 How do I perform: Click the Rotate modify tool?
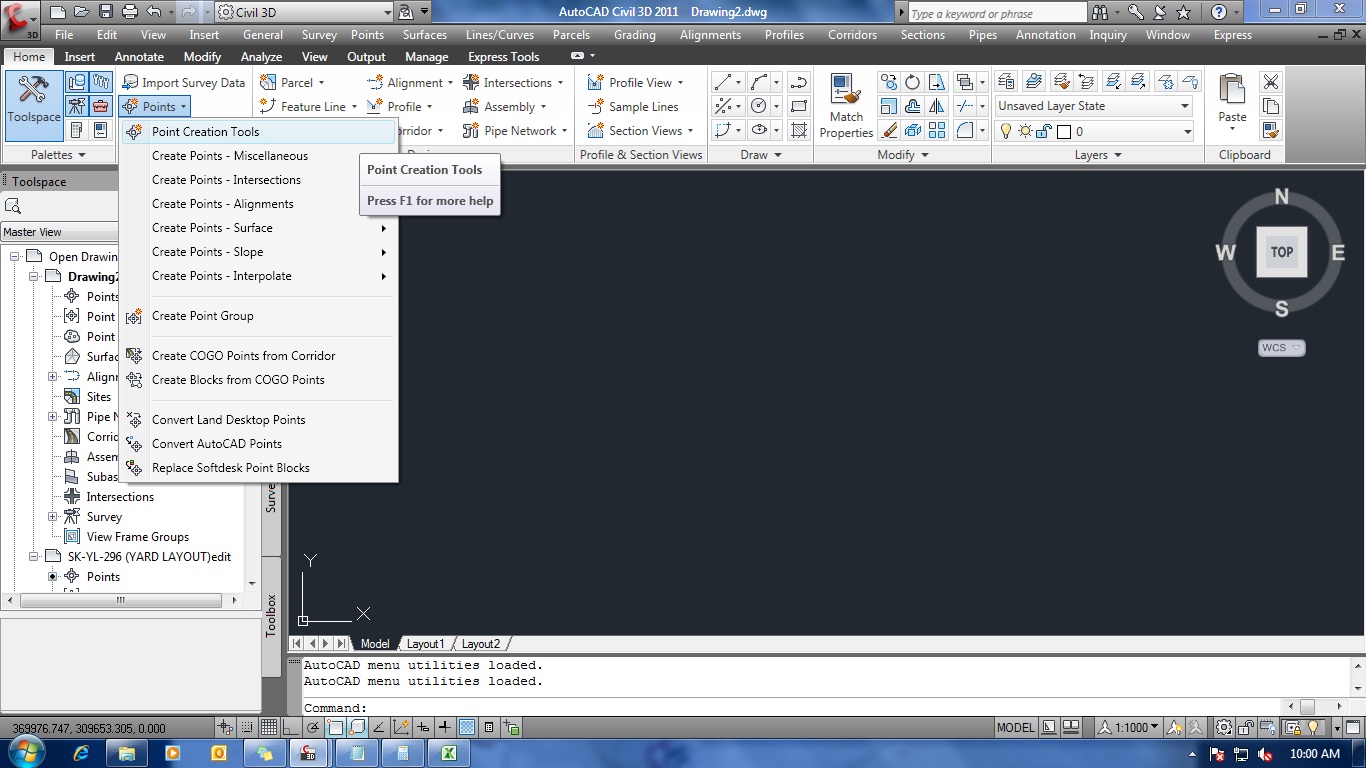912,82
